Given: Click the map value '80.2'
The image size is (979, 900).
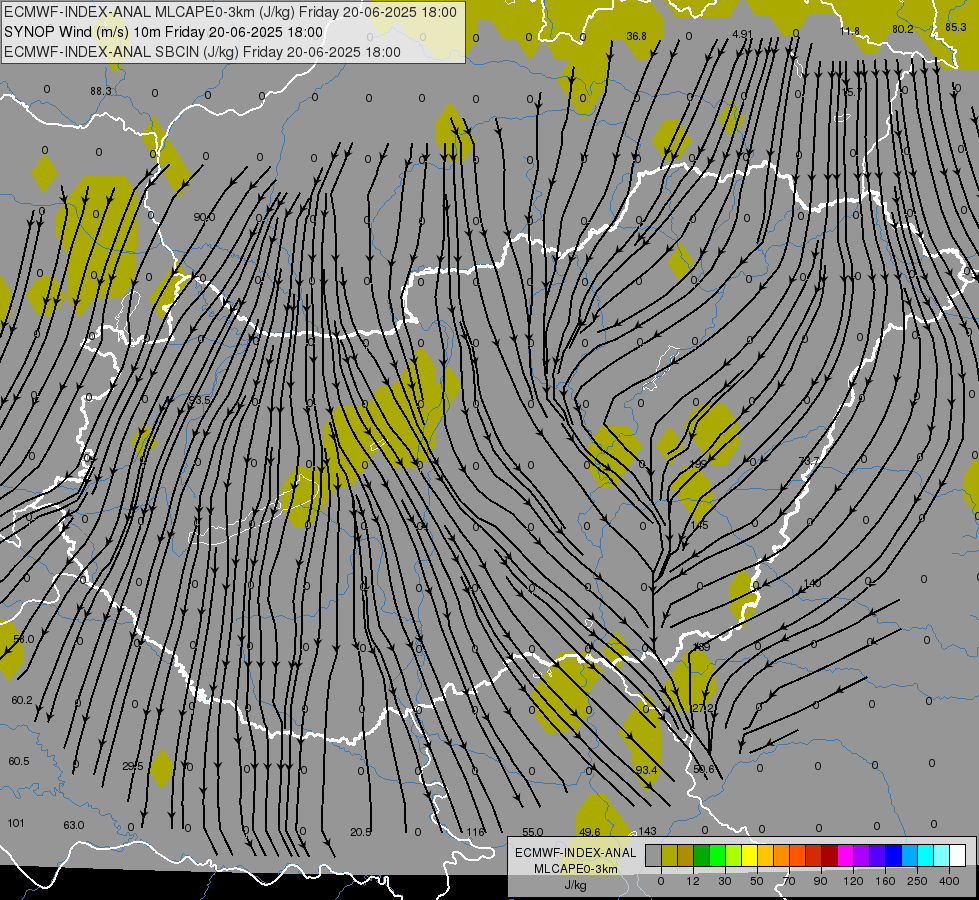Looking at the screenshot, I should click(x=903, y=29).
